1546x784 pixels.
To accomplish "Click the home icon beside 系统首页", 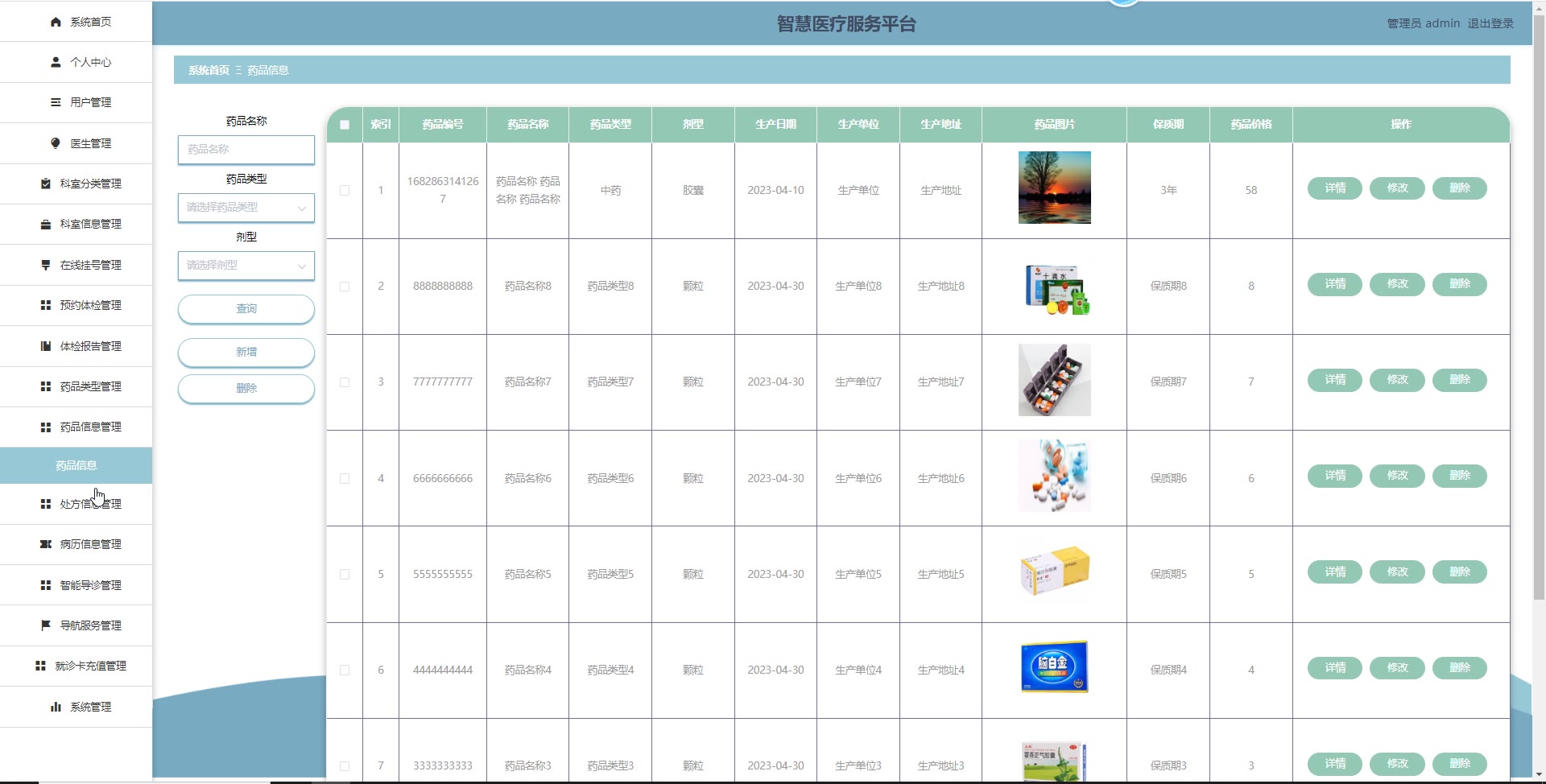I will (56, 22).
